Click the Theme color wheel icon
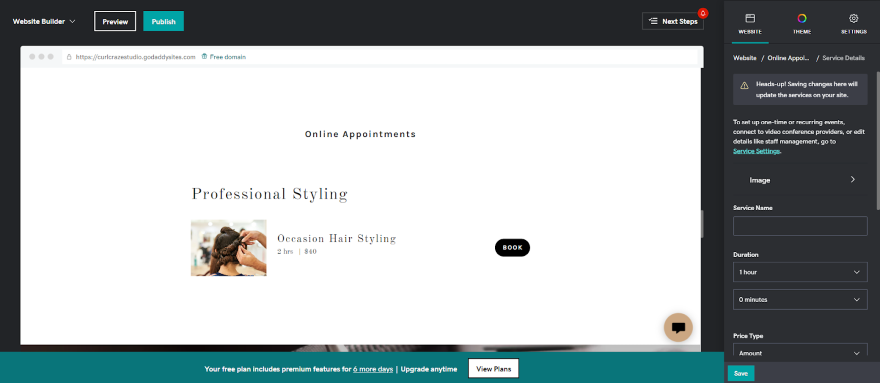 (801, 19)
